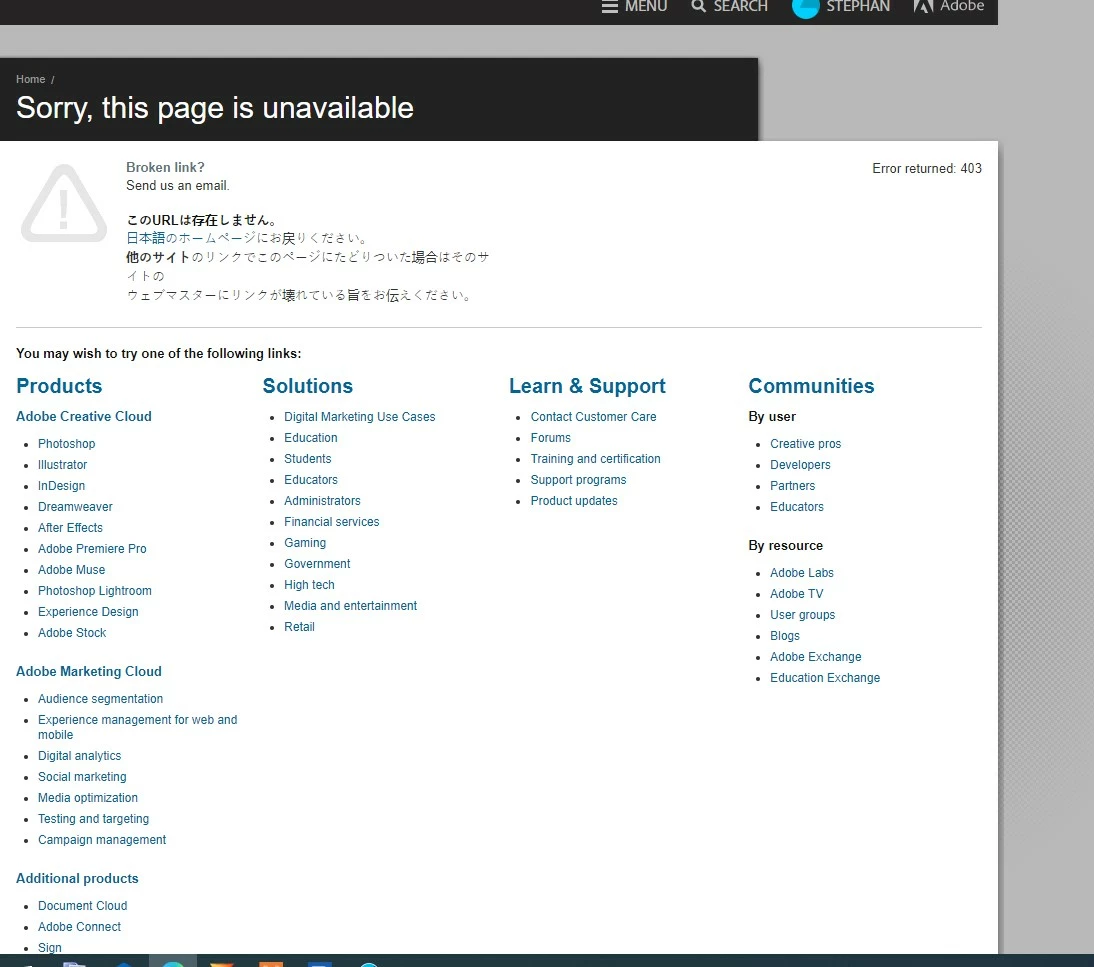Click Educators under Communities By user
The image size is (1094, 967).
pos(797,507)
